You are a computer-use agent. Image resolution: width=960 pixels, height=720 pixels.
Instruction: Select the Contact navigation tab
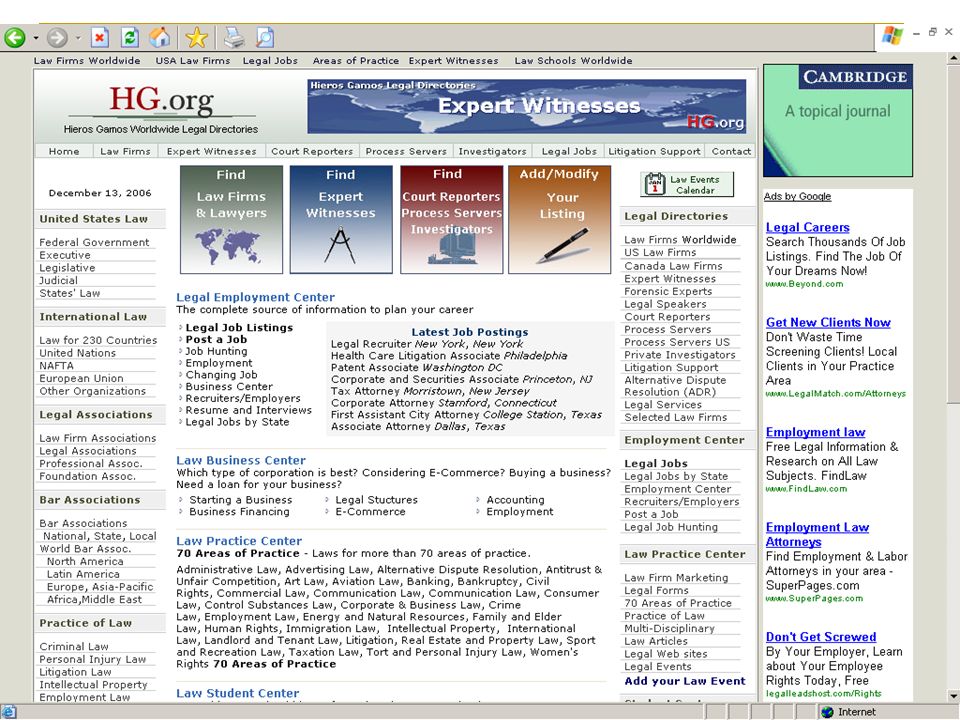(732, 151)
